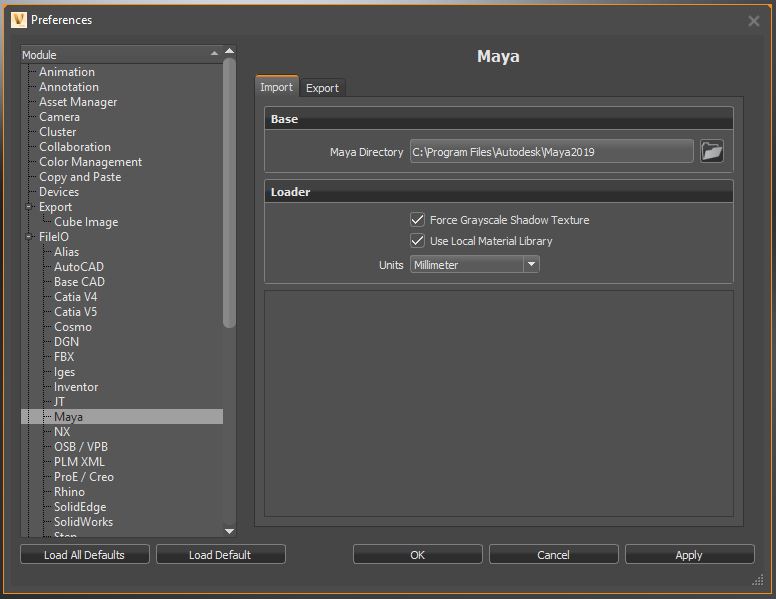
Task: Click the scroll-up arrow of module list
Action: point(229,50)
